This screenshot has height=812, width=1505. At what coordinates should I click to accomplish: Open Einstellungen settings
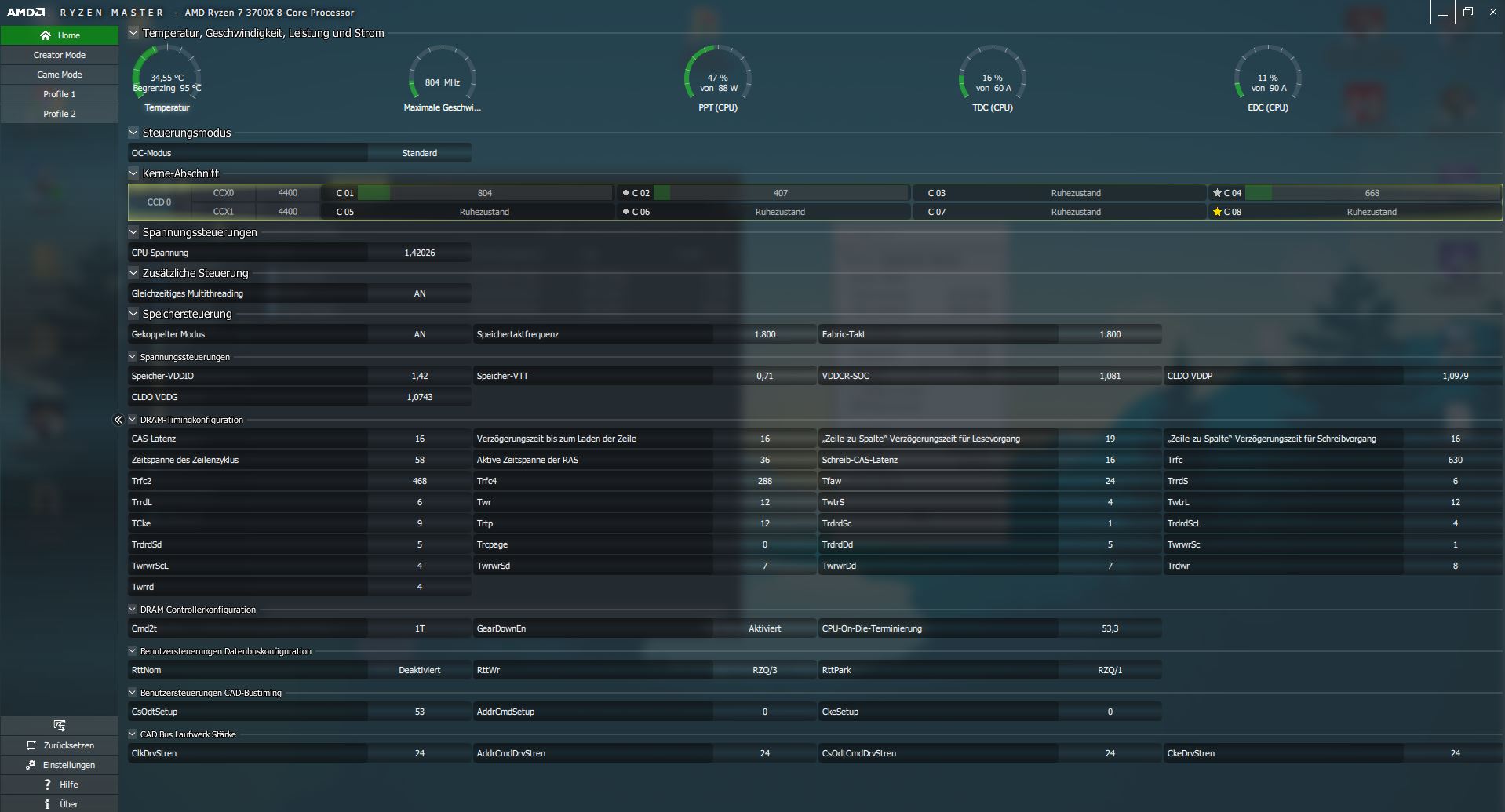tap(60, 765)
